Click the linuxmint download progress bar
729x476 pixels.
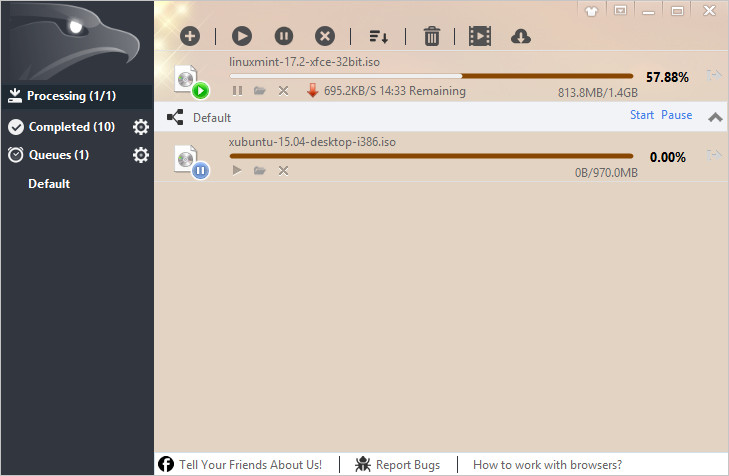click(x=431, y=76)
